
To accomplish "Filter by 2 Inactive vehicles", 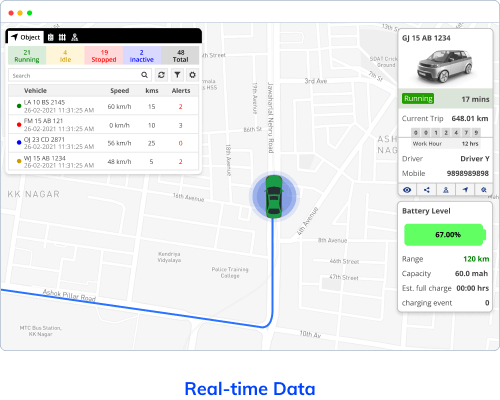I will click(142, 56).
